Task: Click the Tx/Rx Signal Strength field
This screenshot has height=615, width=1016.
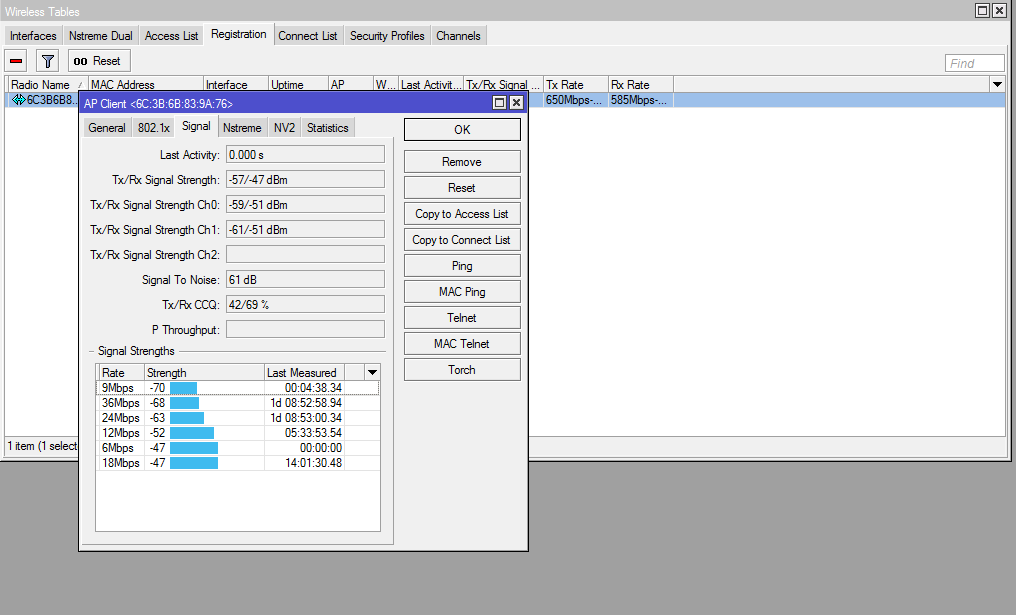Action: pos(305,180)
